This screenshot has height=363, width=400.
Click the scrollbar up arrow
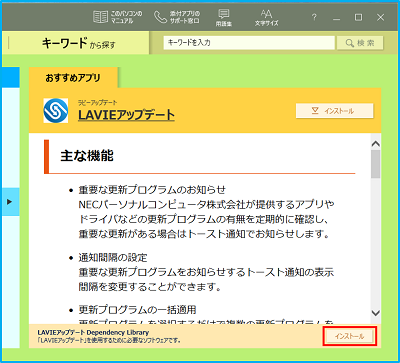[376, 144]
